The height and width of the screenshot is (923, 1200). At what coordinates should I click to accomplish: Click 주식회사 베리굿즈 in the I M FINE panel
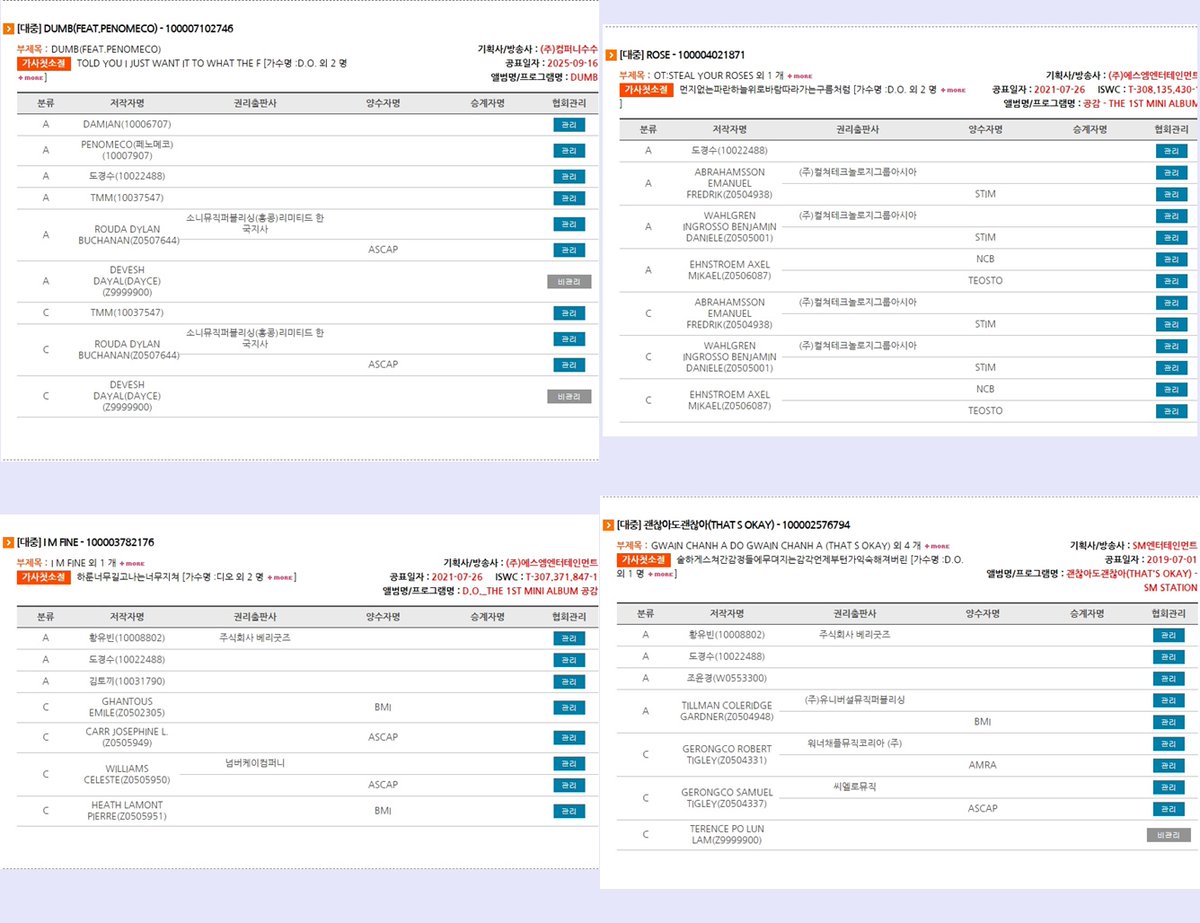(255, 637)
